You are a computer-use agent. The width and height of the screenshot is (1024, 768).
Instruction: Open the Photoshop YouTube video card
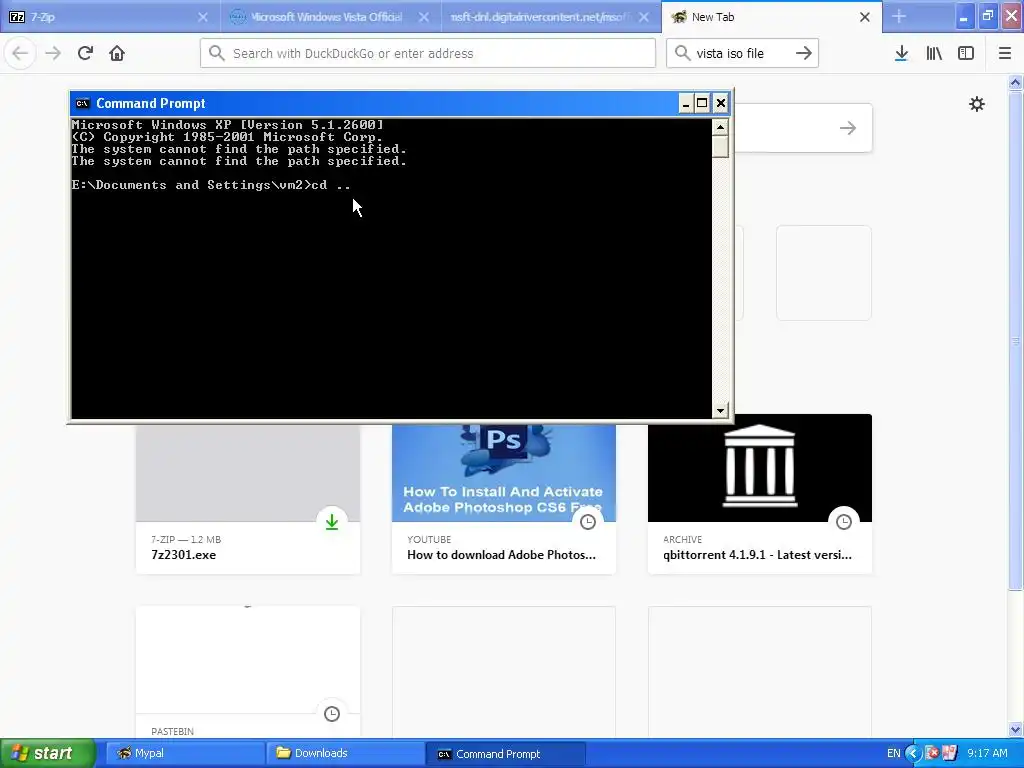coord(504,500)
